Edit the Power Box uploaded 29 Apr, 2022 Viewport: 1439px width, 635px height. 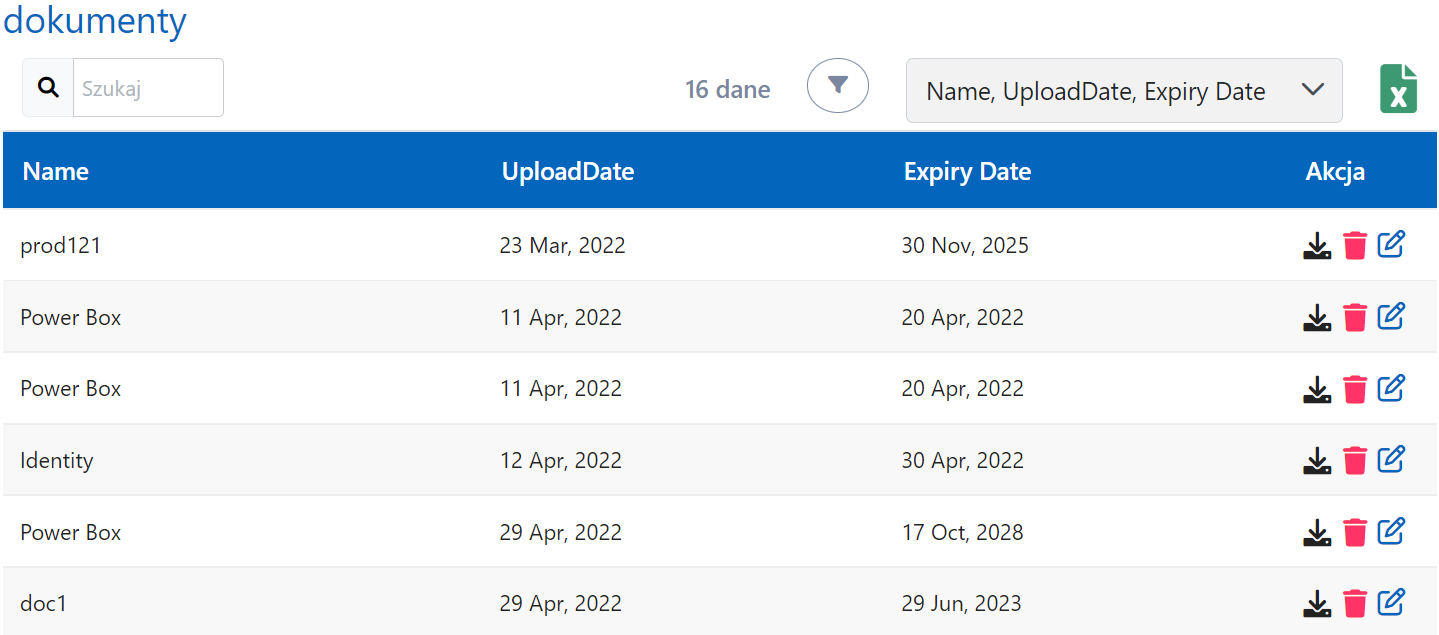coord(1392,531)
